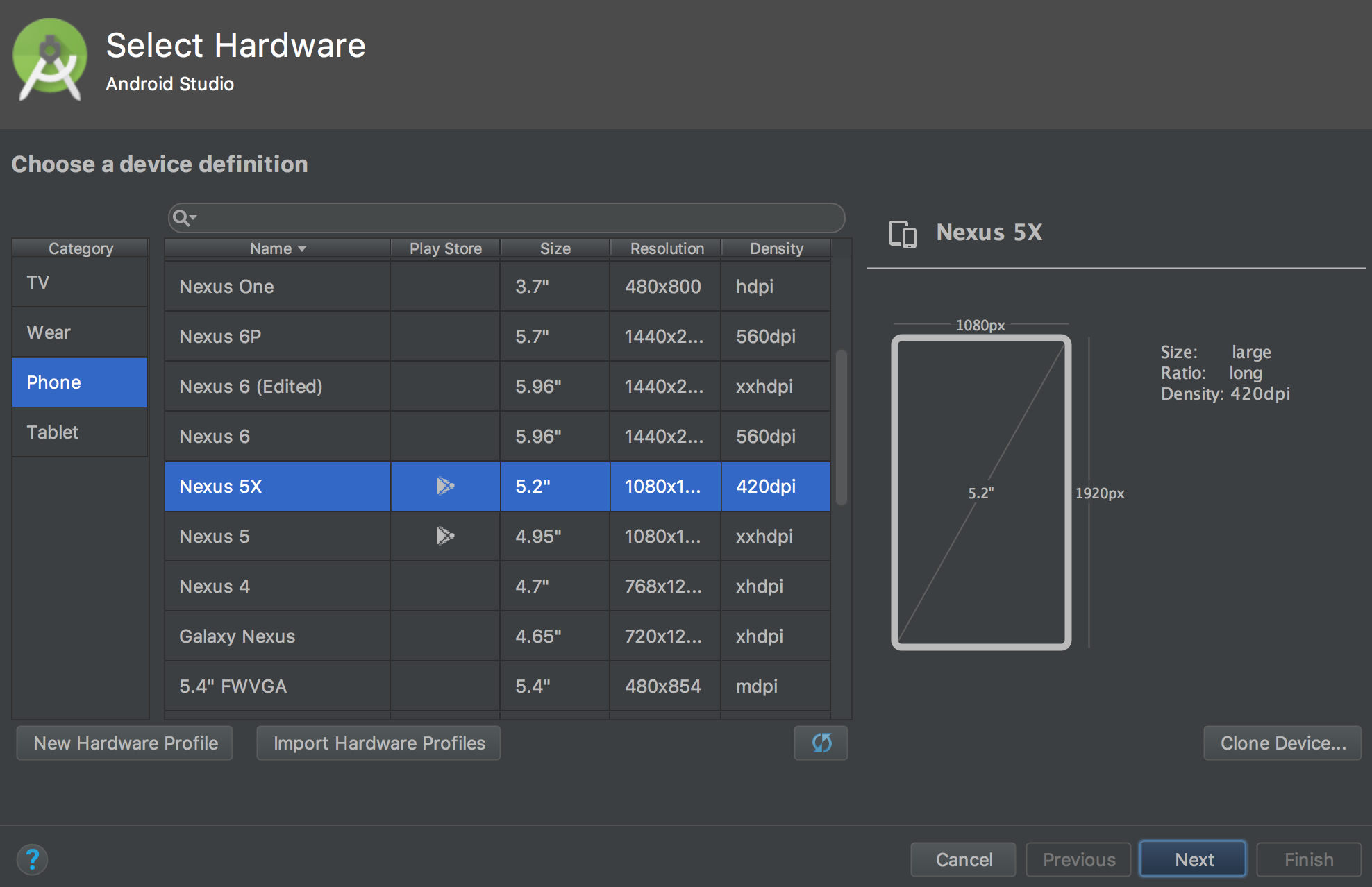The width and height of the screenshot is (1372, 887).
Task: Click the refresh device list icon
Action: 821,743
